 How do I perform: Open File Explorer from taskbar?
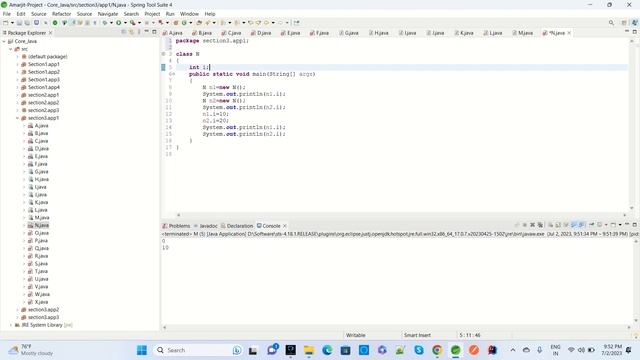click(x=309, y=350)
